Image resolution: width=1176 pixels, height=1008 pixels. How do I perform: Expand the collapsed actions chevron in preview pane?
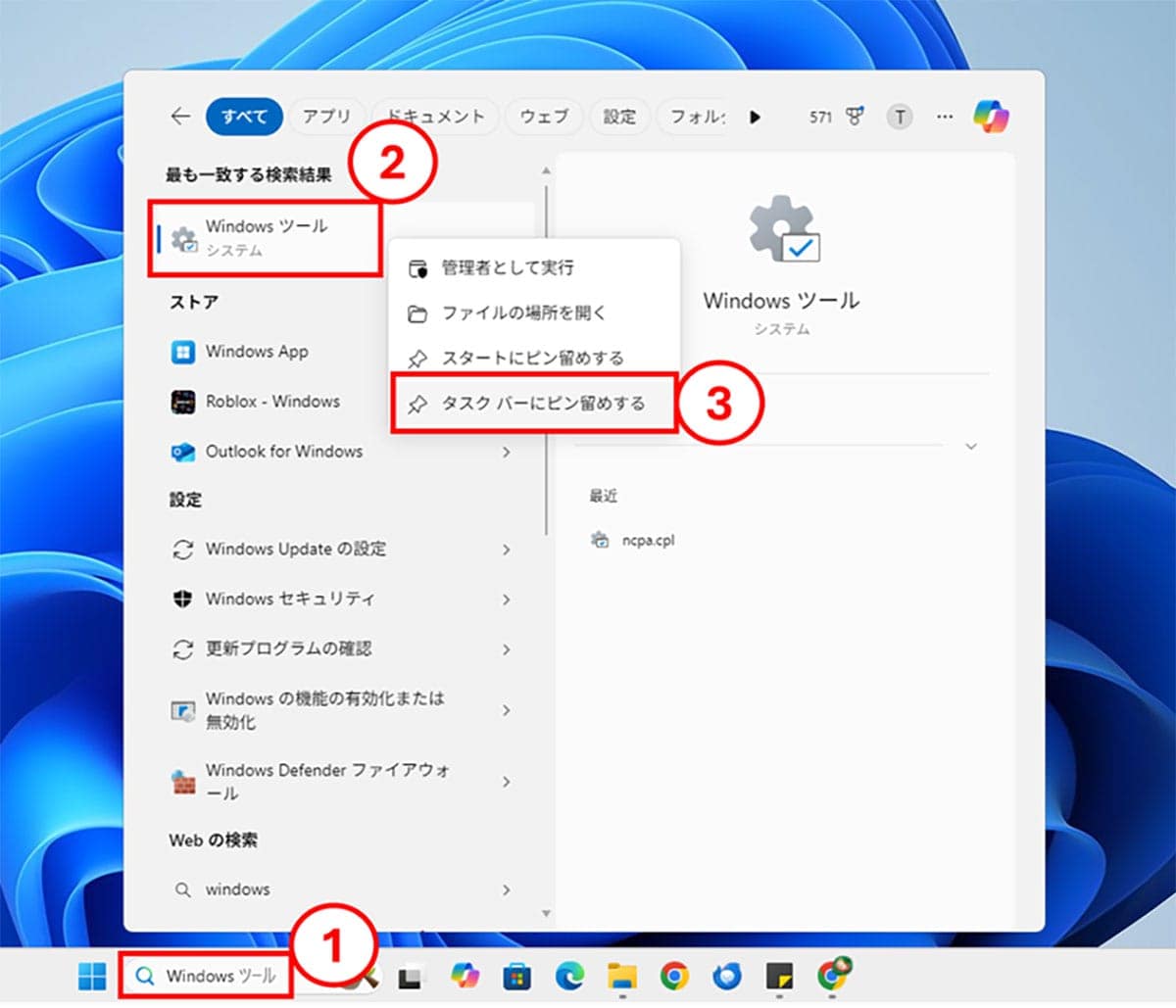point(970,447)
